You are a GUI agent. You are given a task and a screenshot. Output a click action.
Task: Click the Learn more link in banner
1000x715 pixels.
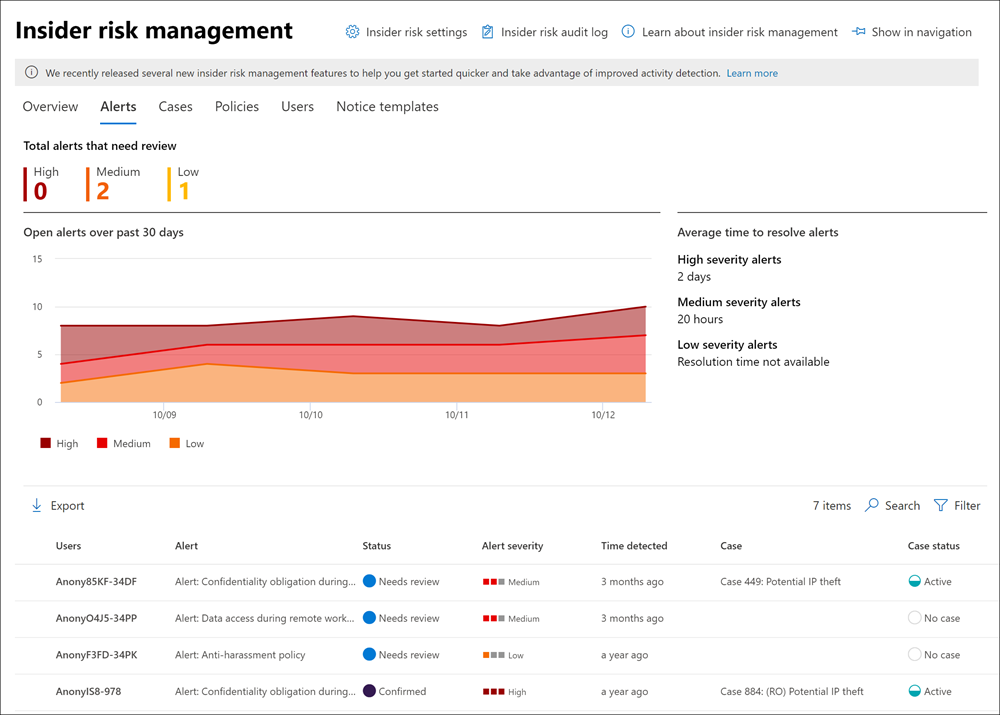point(752,73)
